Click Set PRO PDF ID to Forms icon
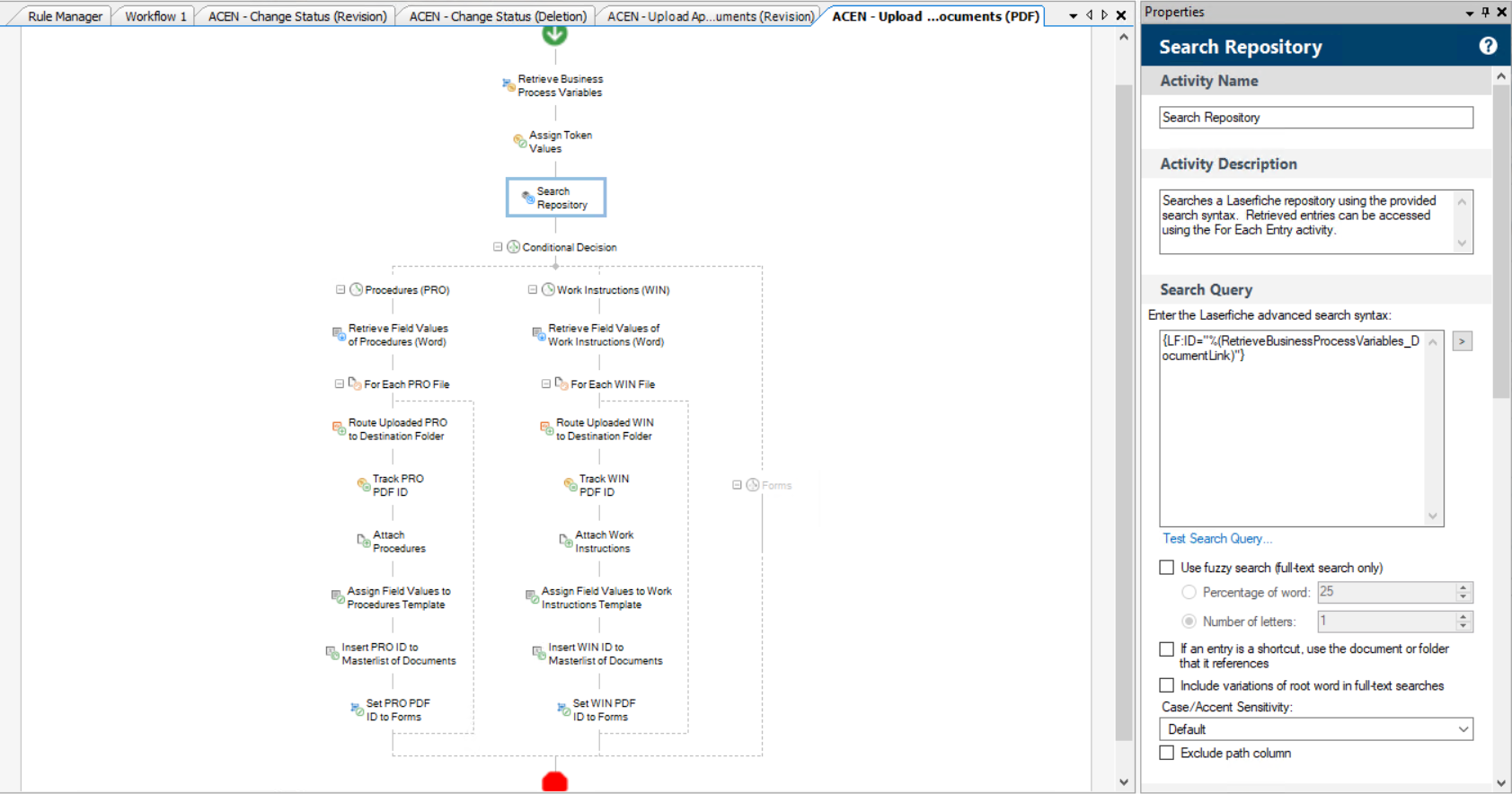This screenshot has width=1512, height=794. (x=357, y=710)
